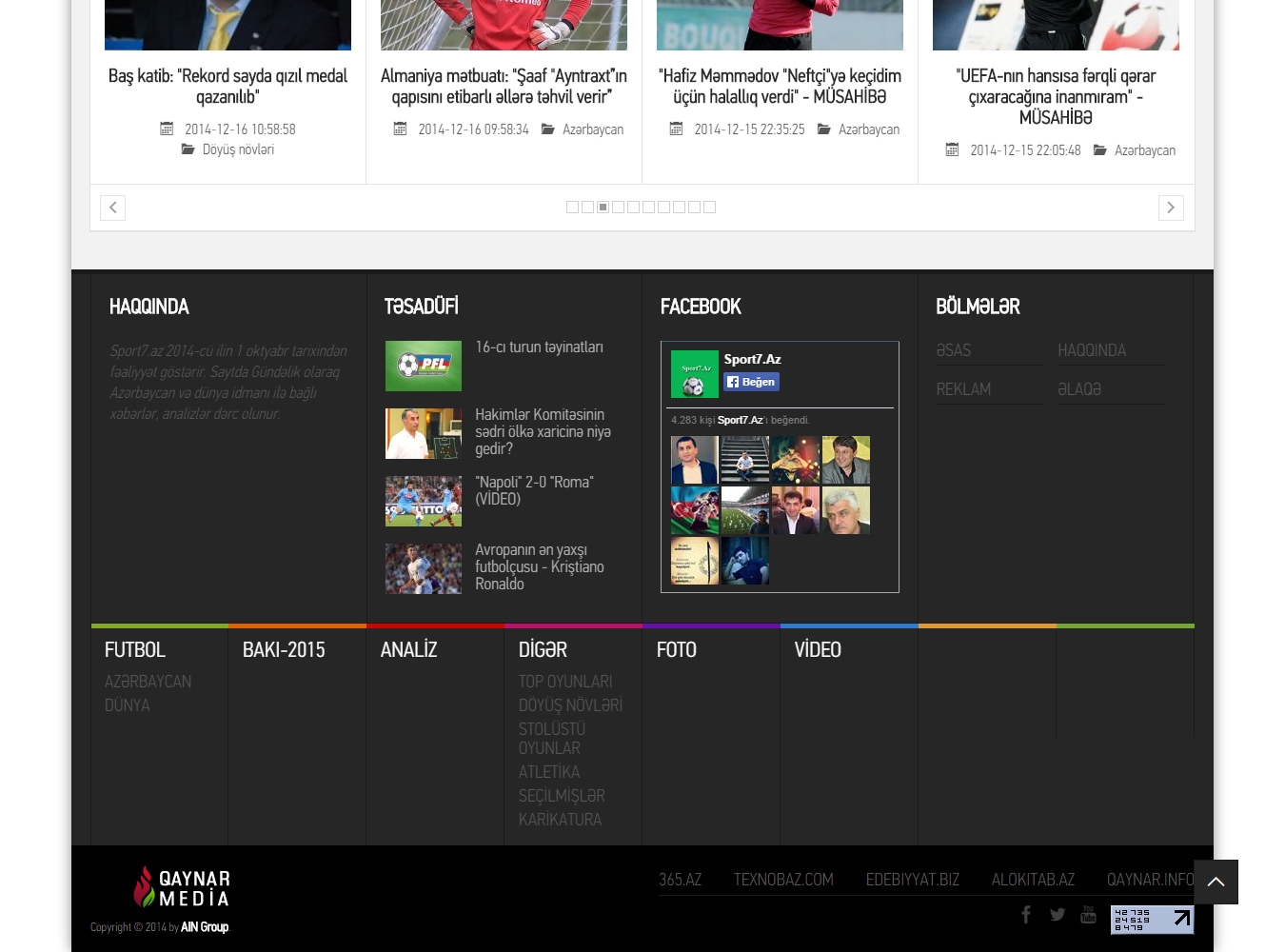Open the FUTBOL footer category
This screenshot has height=952, width=1285.
point(135,650)
